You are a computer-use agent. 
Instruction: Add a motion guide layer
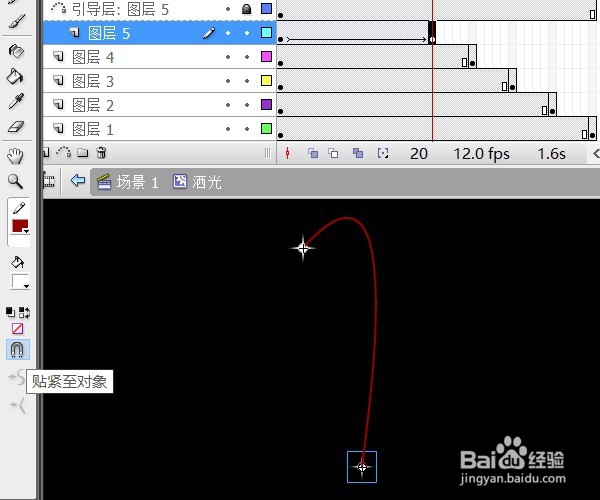64,153
